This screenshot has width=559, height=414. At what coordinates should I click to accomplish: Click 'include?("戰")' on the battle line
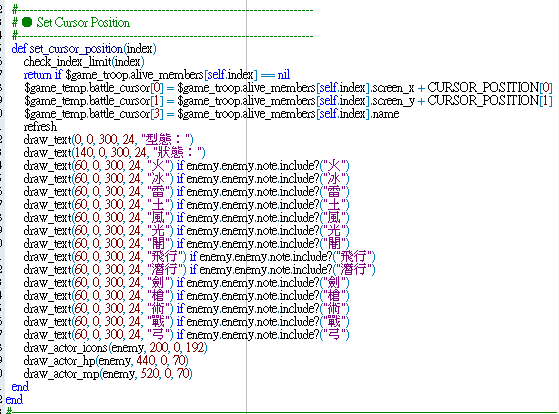[x=314, y=321]
